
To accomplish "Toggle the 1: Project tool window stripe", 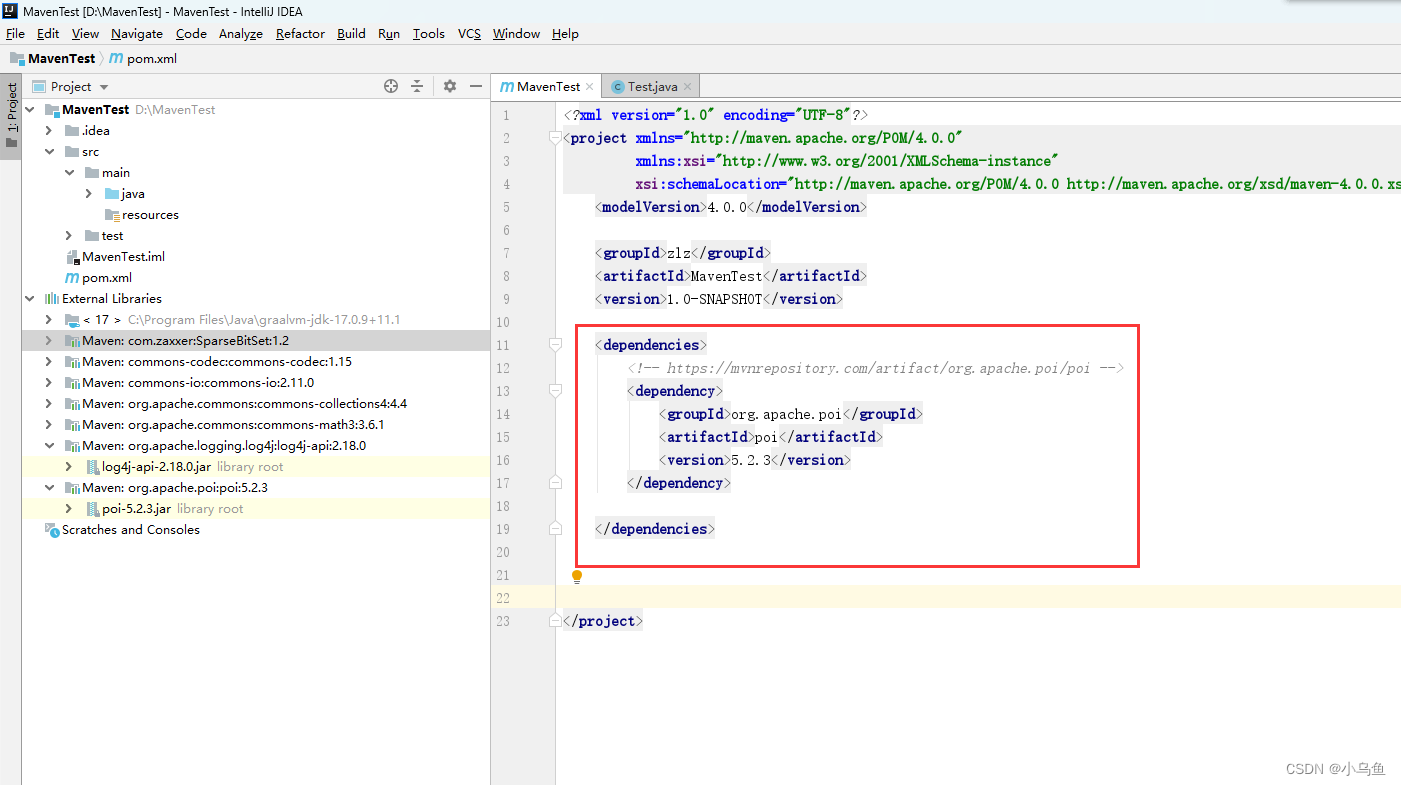I will tap(11, 115).
